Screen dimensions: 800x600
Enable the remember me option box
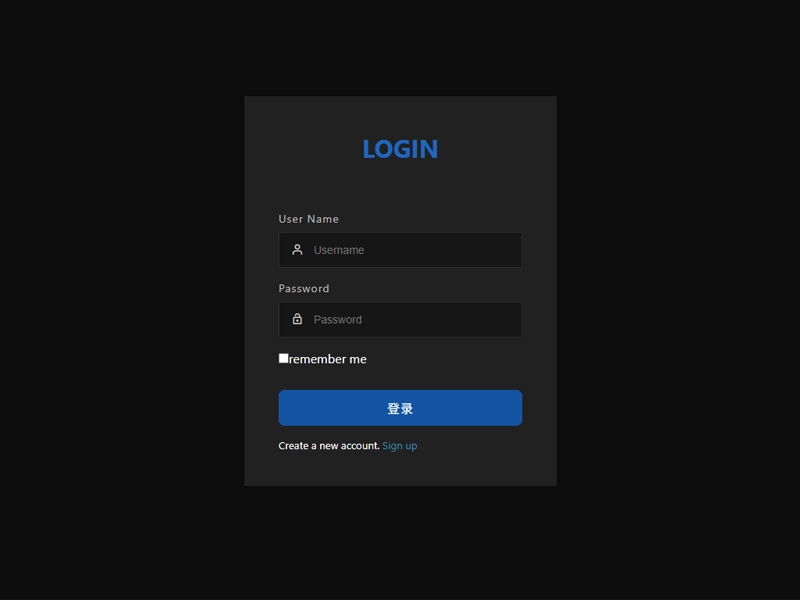pos(283,358)
